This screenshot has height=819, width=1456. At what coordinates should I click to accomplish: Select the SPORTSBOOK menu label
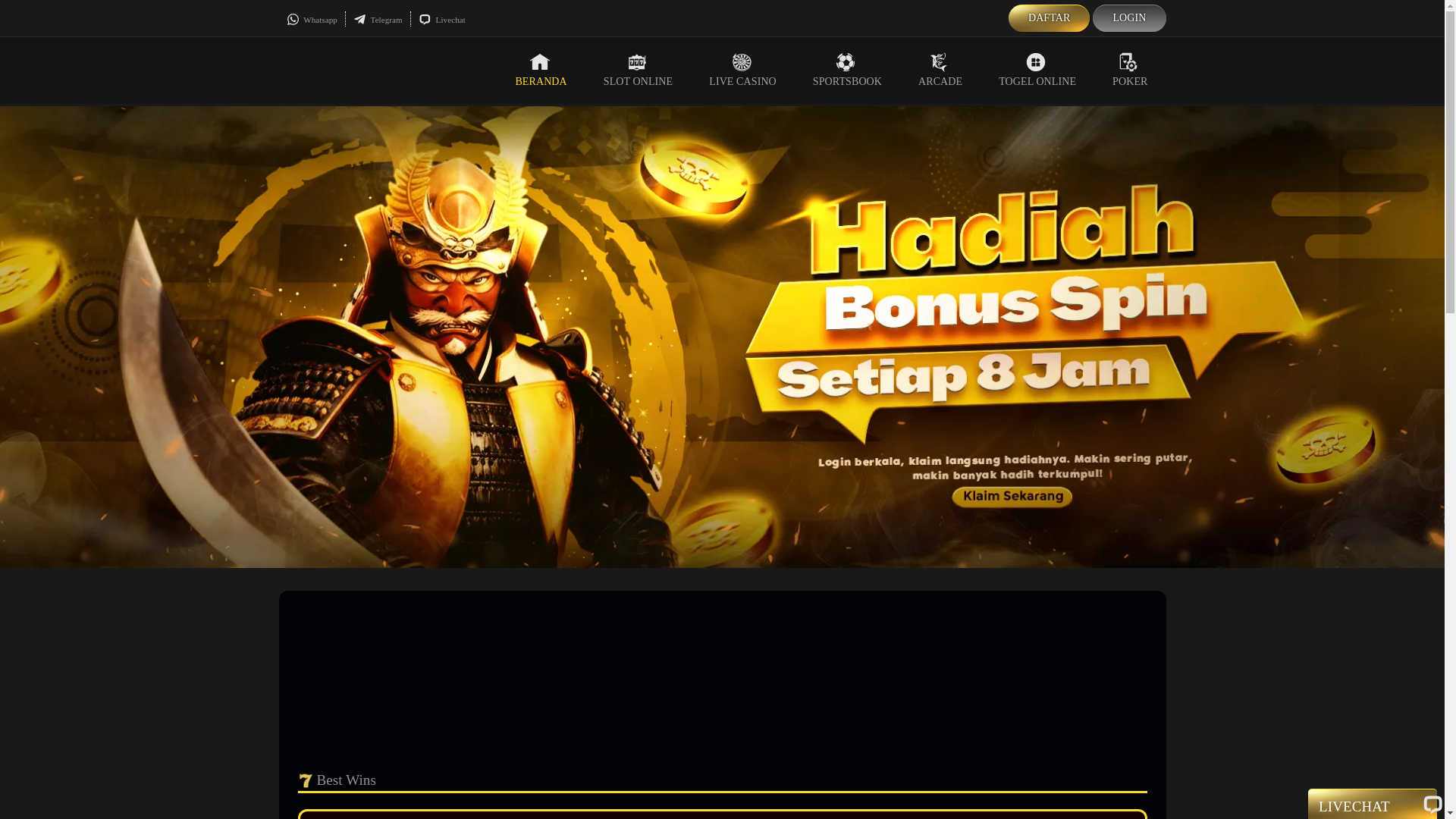(x=847, y=82)
